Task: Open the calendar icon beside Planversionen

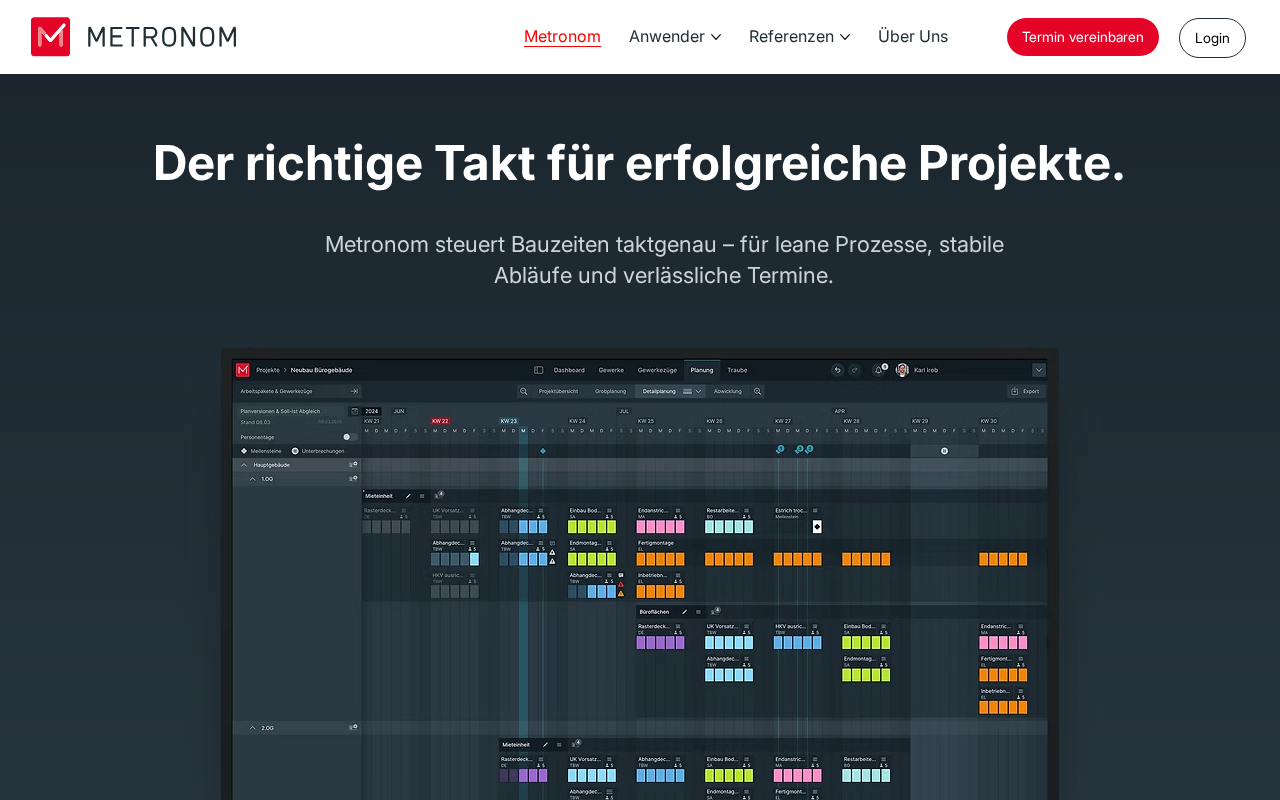Action: 354,411
